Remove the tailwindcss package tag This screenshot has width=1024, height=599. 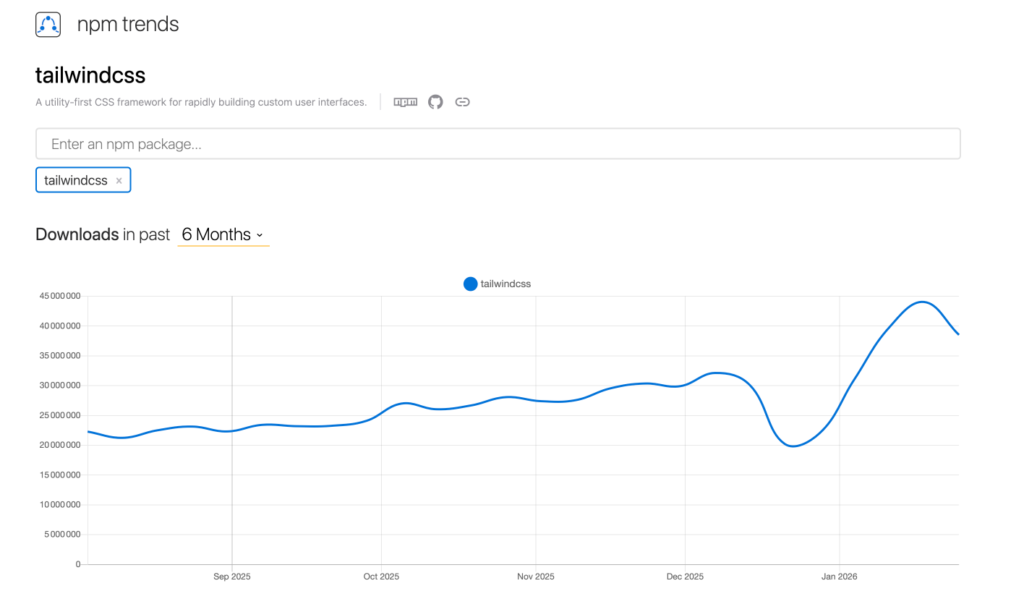click(119, 181)
